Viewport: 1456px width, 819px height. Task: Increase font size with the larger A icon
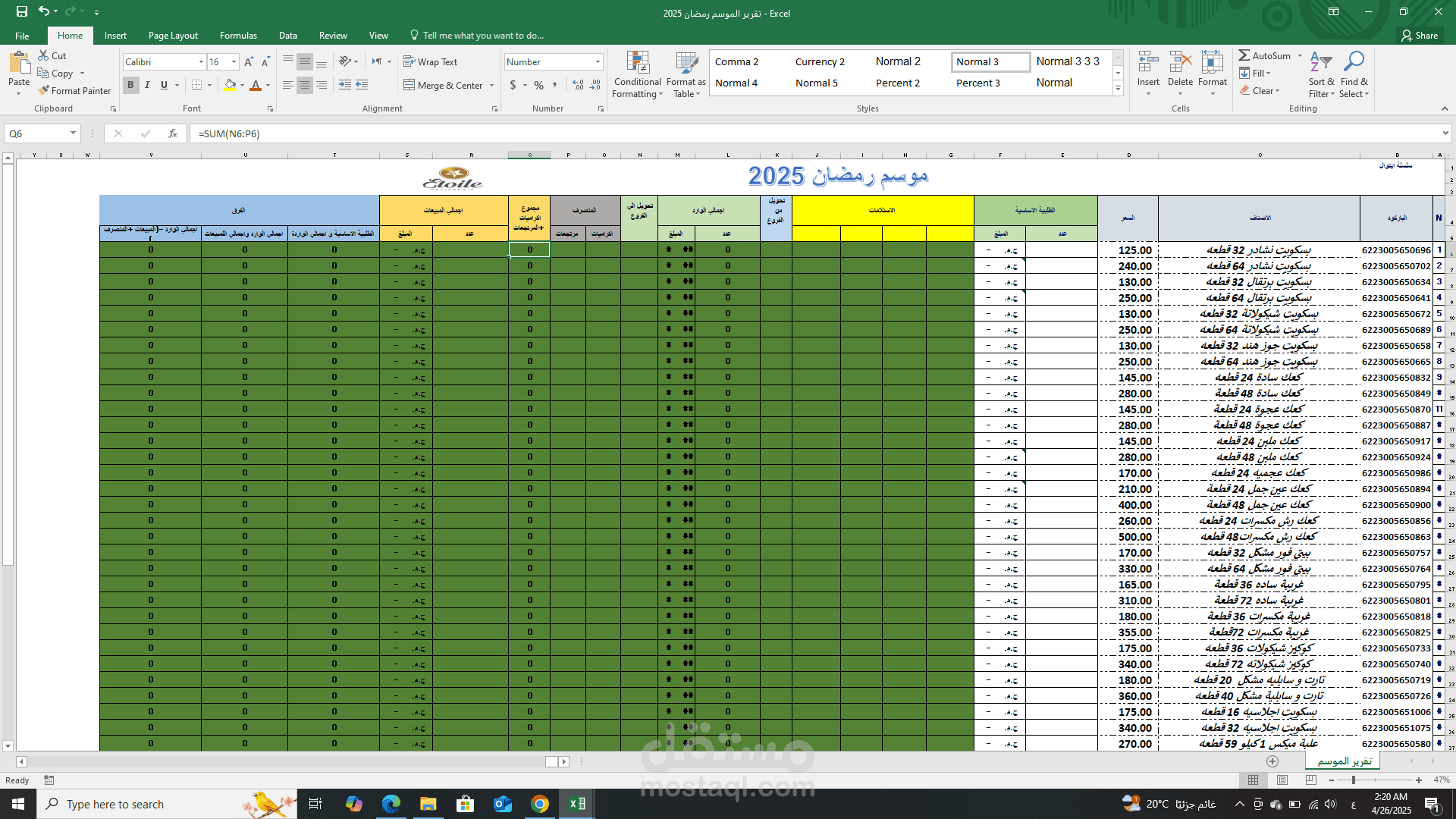(x=249, y=61)
